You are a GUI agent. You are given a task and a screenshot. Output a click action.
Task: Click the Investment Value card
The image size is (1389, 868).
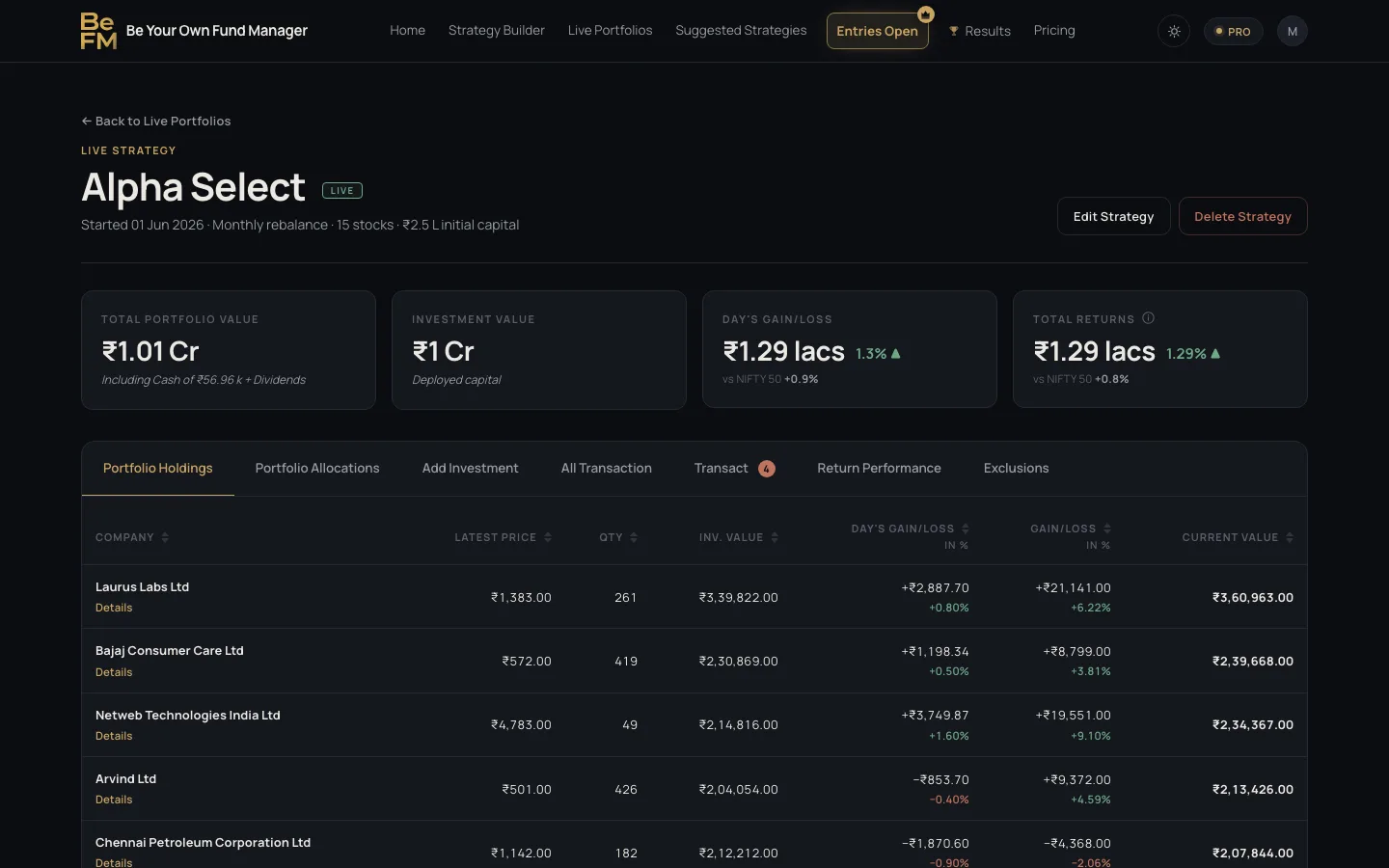pos(539,350)
